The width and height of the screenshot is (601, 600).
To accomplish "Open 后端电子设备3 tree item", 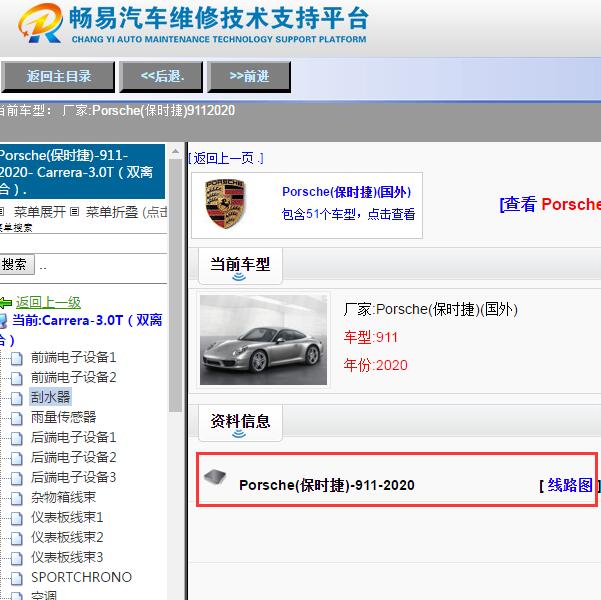I will 74,477.
